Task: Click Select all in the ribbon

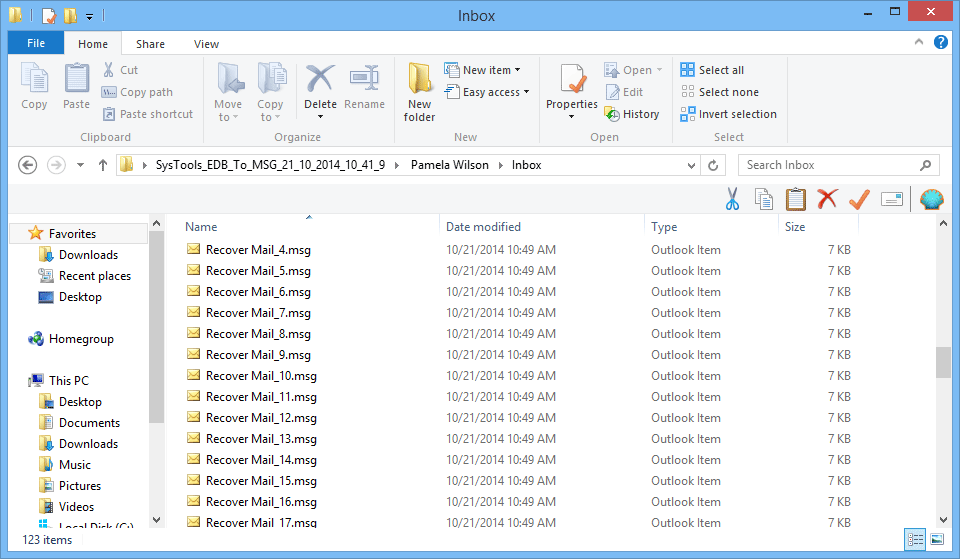Action: point(712,70)
